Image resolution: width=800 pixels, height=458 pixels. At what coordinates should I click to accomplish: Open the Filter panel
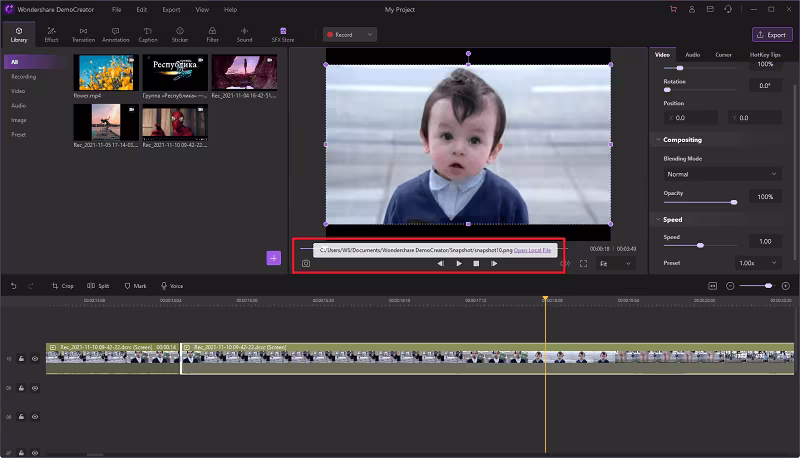(x=212, y=35)
